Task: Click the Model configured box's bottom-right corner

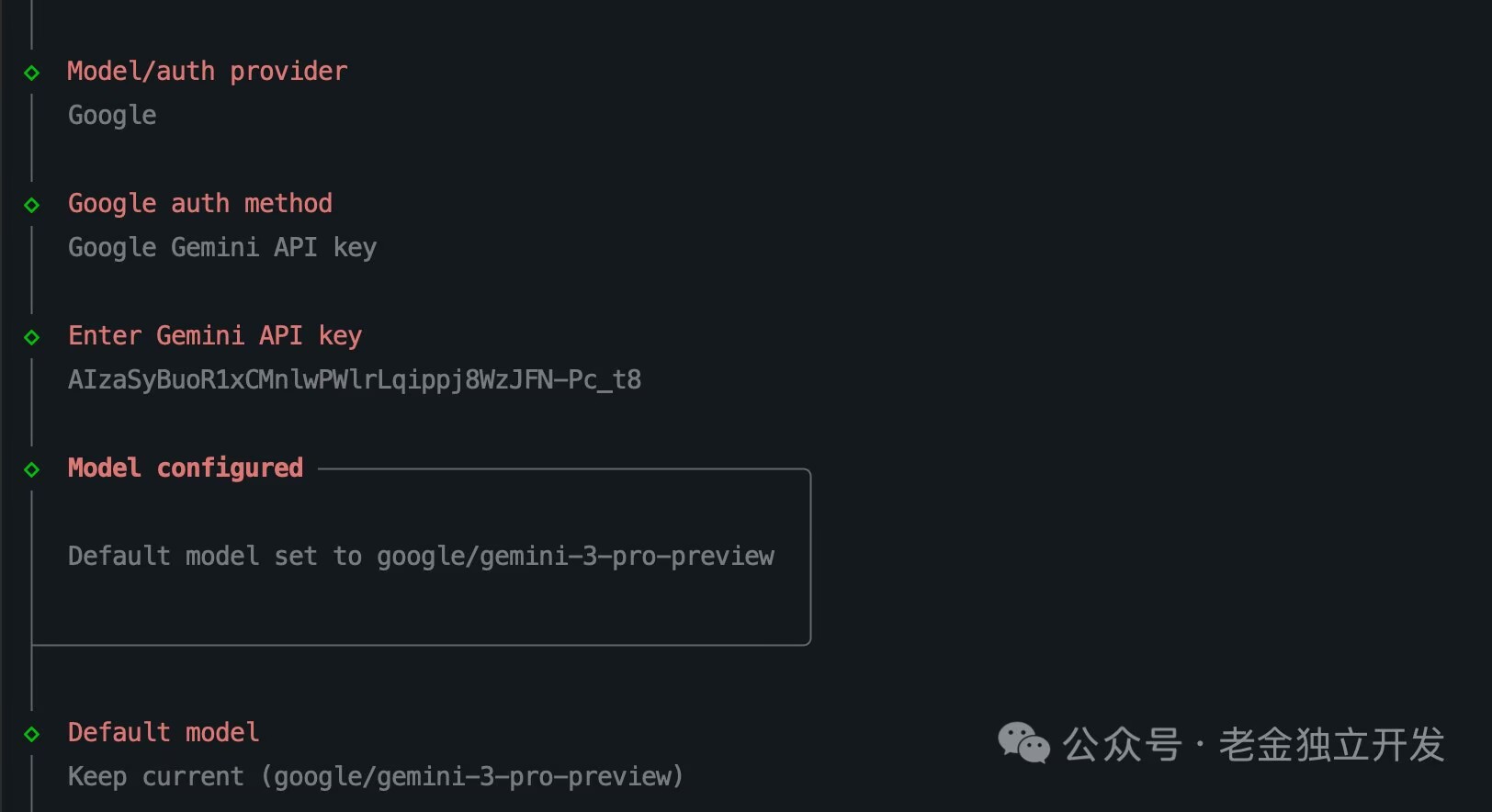Action: pyautogui.click(x=808, y=643)
